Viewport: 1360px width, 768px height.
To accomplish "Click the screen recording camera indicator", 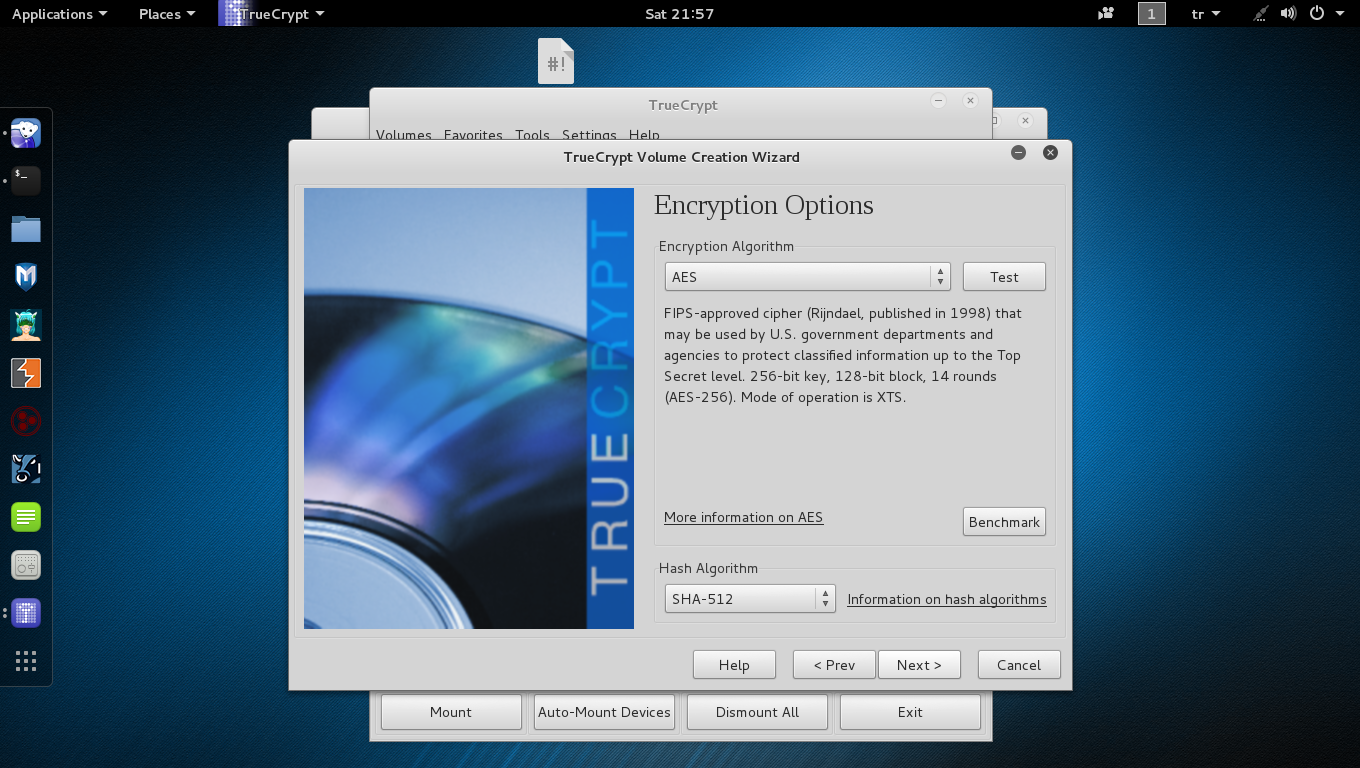I will 1106,14.
